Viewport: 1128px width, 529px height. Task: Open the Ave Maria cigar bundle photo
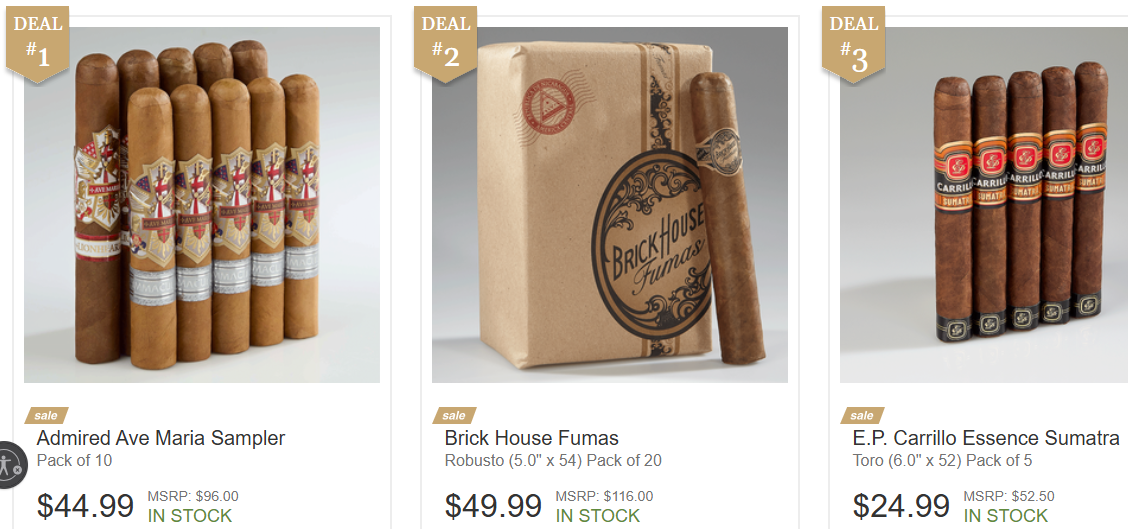pos(201,205)
